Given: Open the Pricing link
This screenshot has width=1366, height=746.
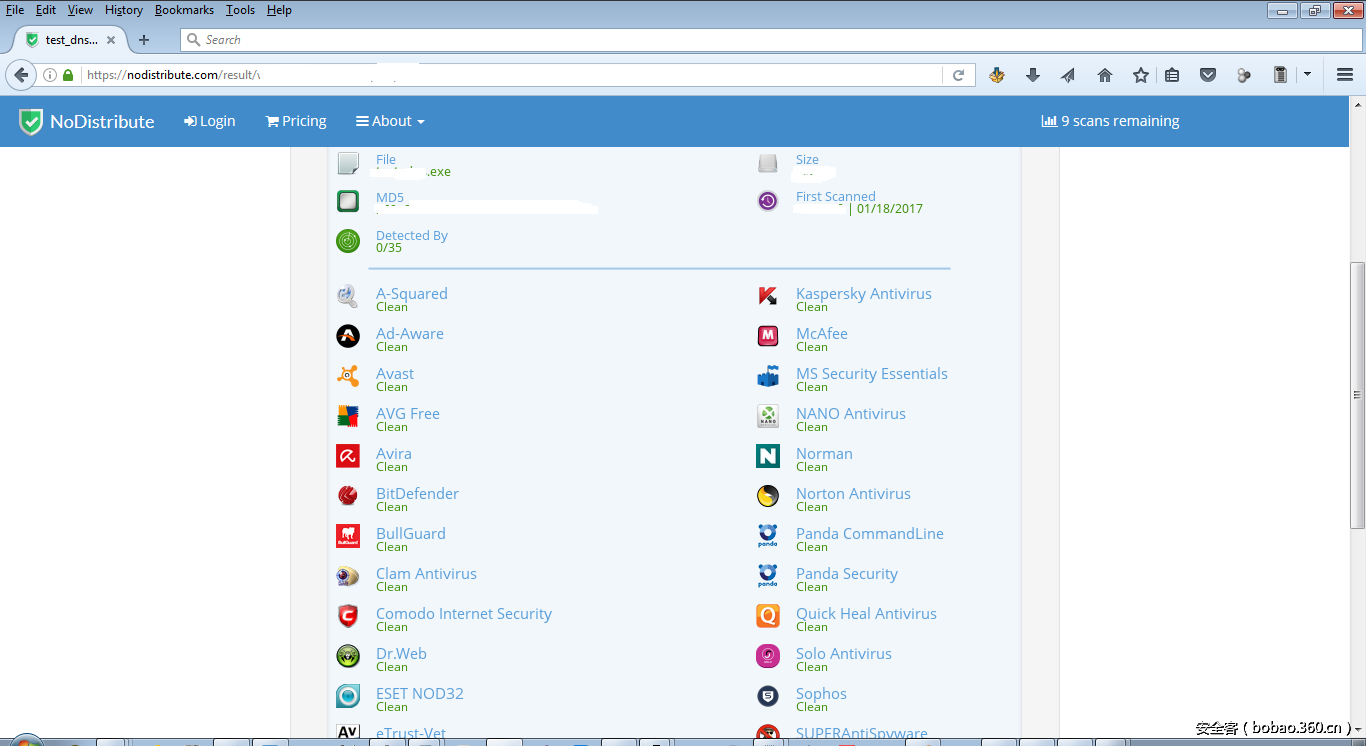Looking at the screenshot, I should tap(296, 121).
